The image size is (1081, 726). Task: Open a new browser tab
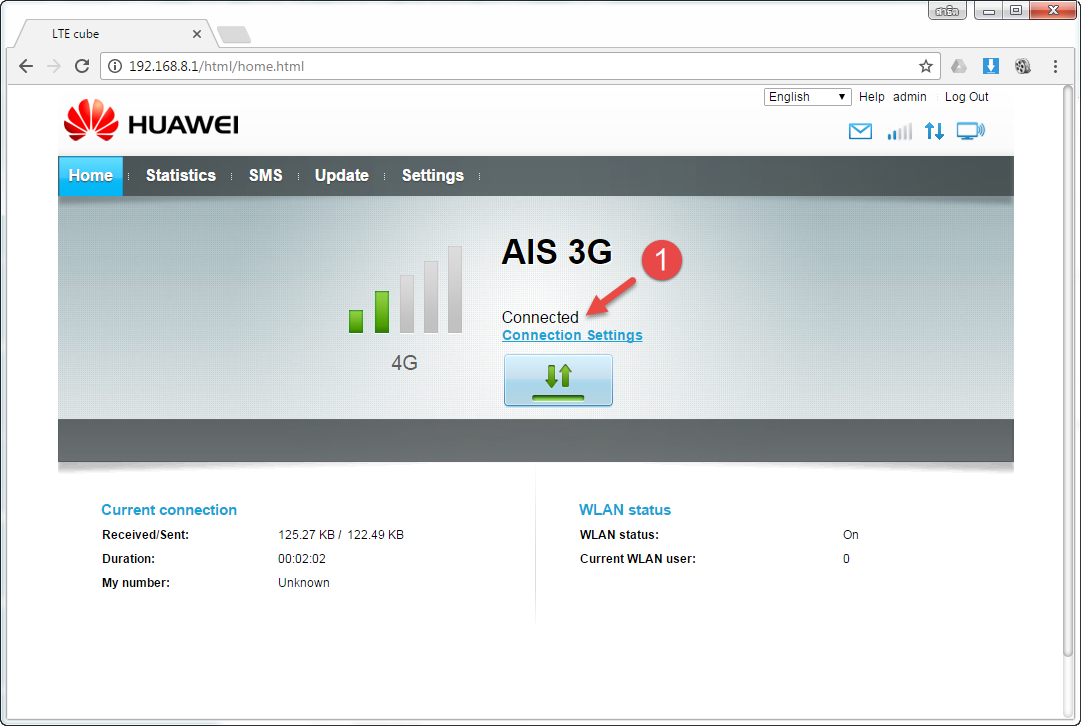[234, 34]
